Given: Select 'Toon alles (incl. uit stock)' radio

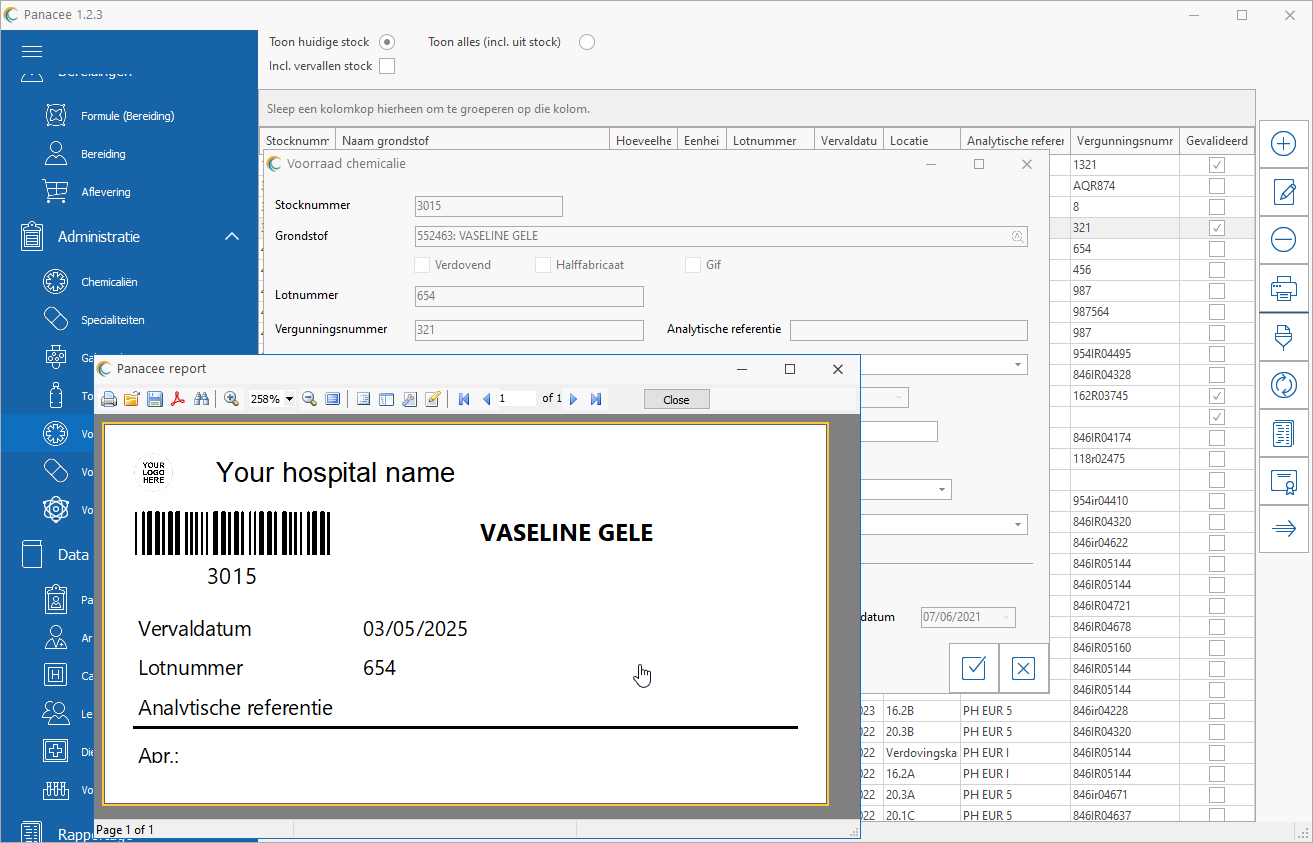Looking at the screenshot, I should coord(587,42).
